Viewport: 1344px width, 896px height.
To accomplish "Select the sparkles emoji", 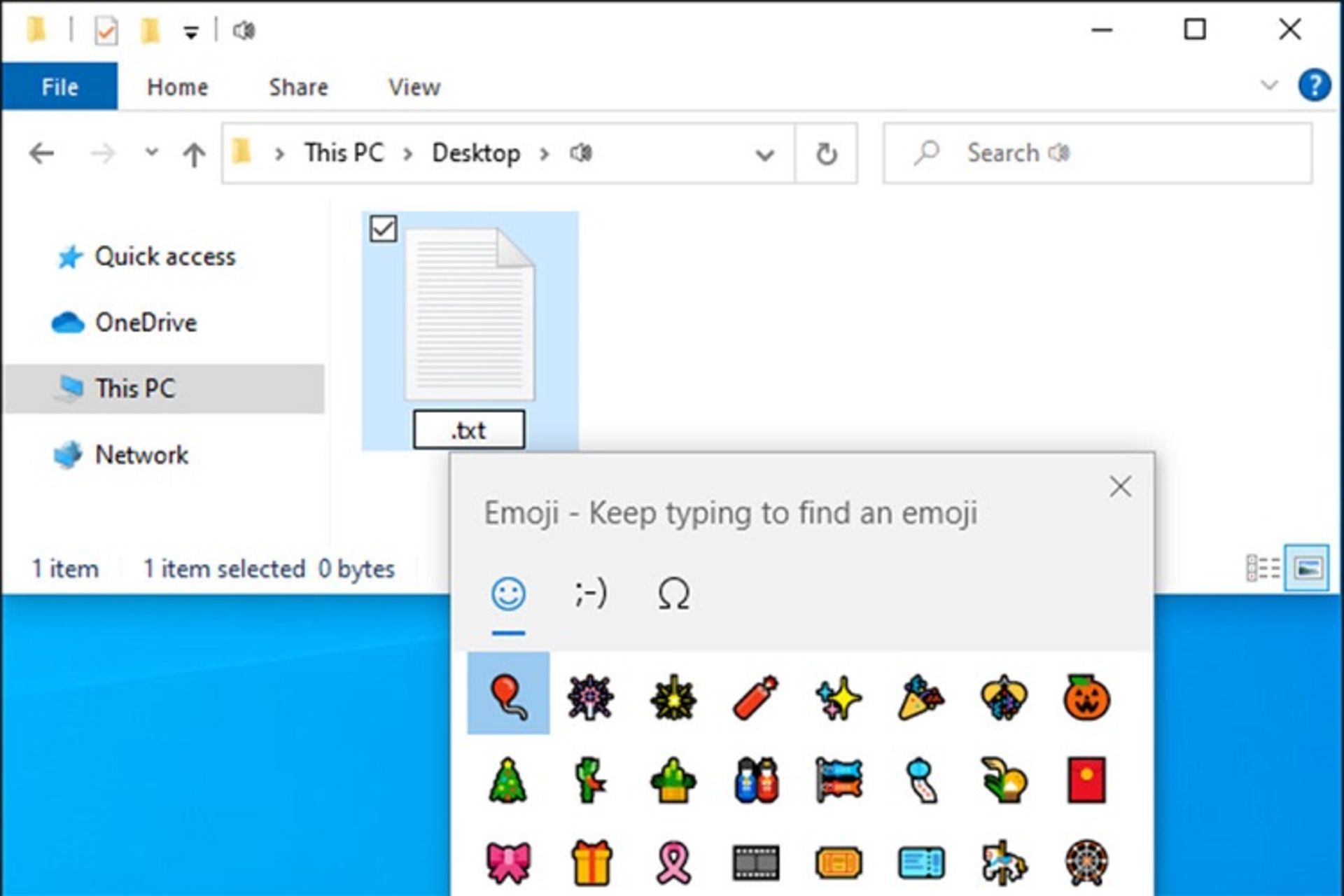I will tap(839, 697).
